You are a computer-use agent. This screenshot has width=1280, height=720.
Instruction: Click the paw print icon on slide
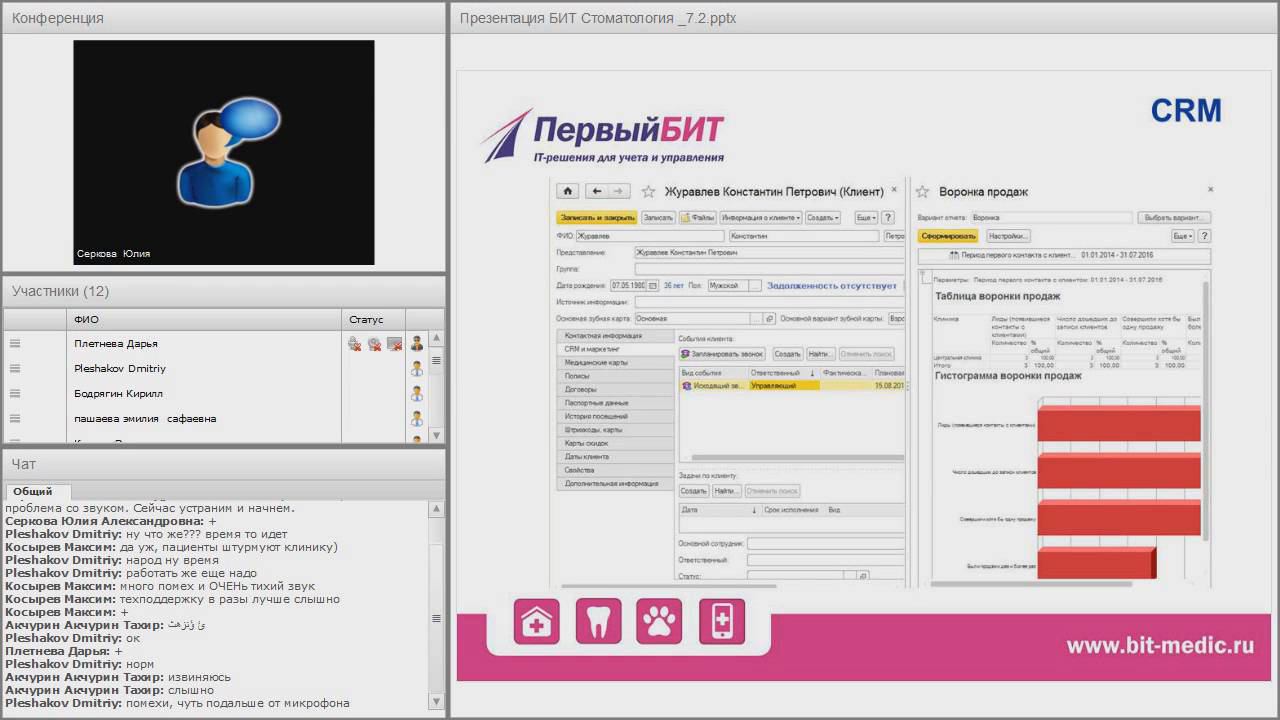tap(660, 621)
